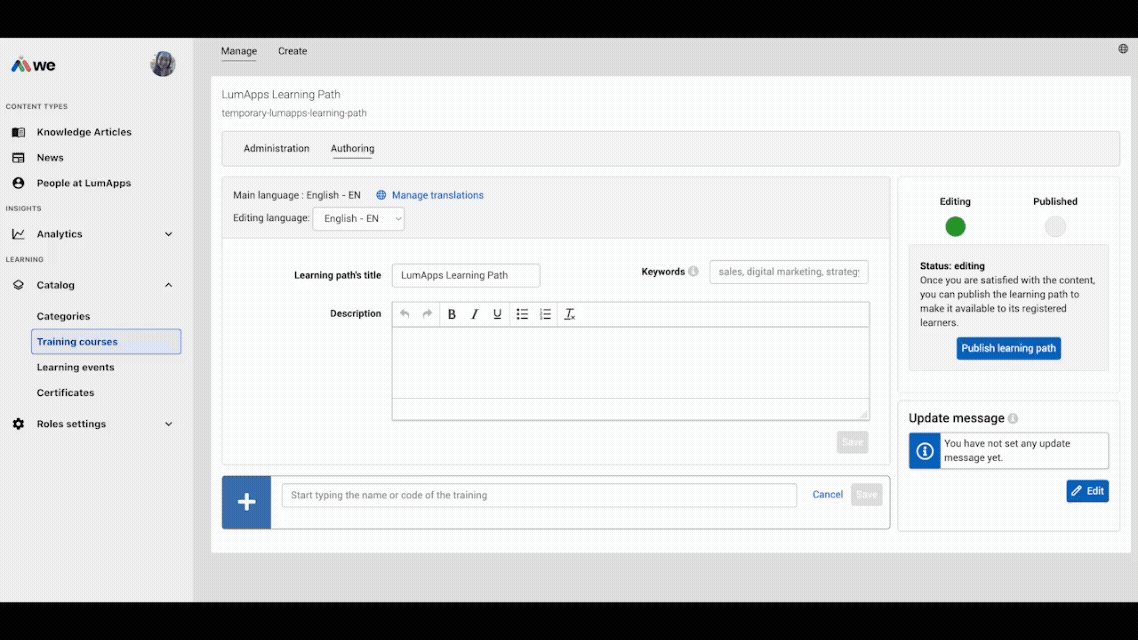Open the Administration tab
Viewport: 1138px width, 640px height.
(x=277, y=148)
